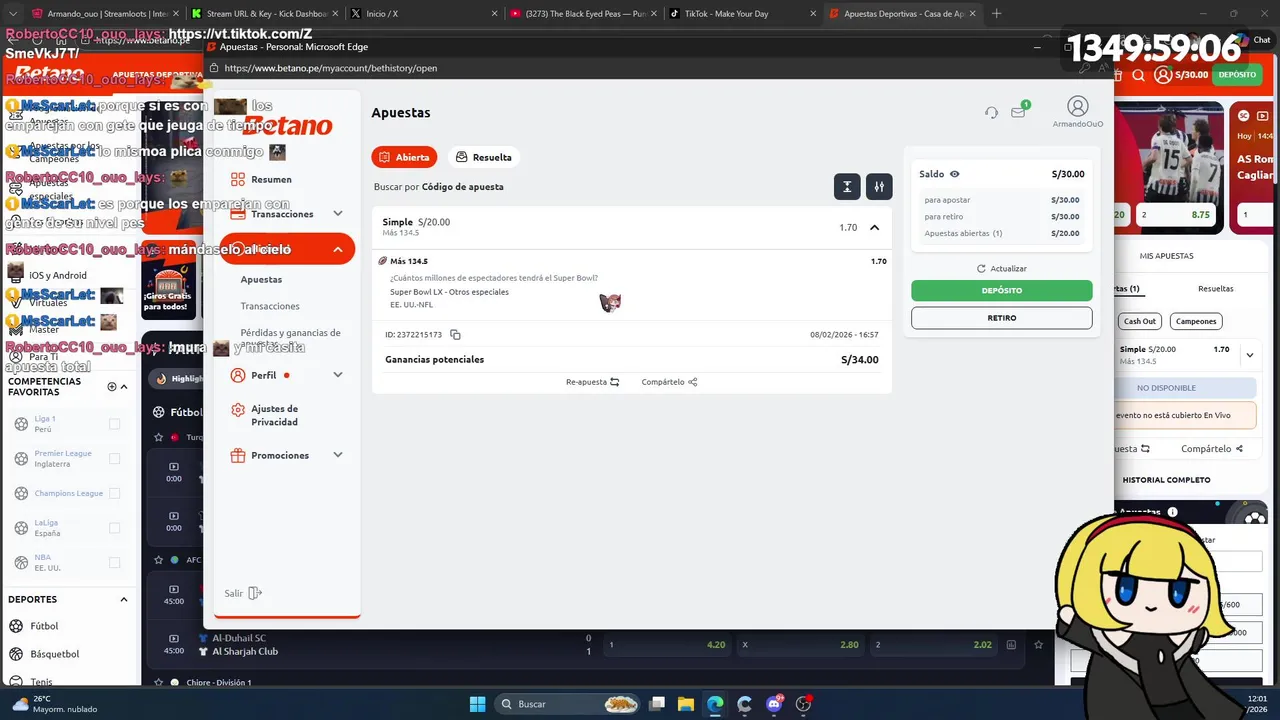1280x720 pixels.
Task: Click odds 8.75 on match card
Action: point(1176,214)
